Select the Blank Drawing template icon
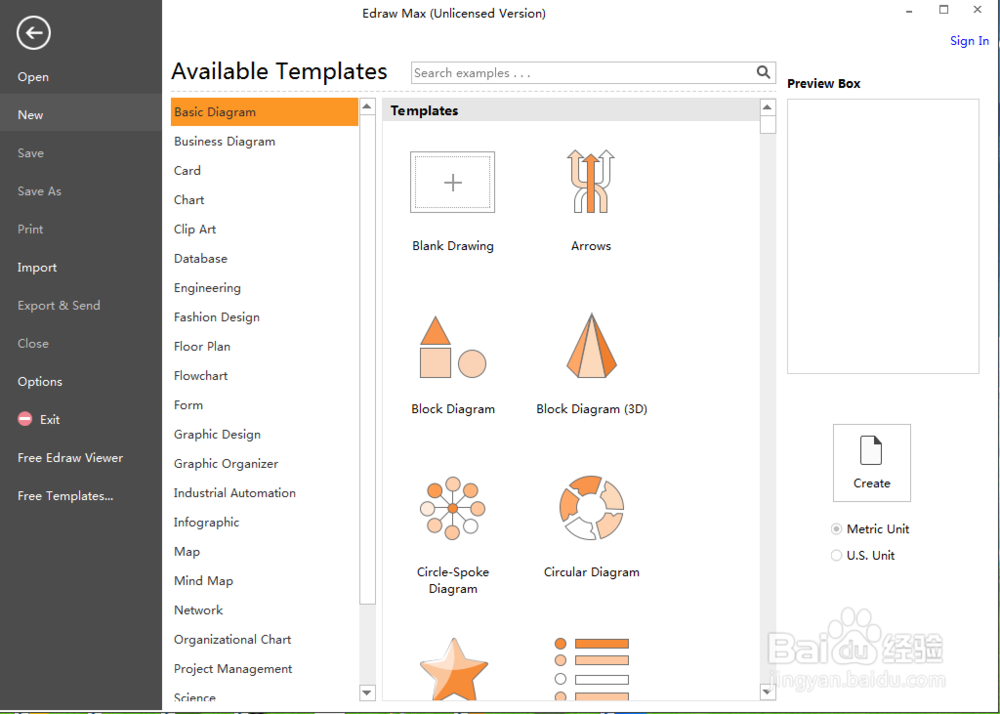Image resolution: width=1000 pixels, height=714 pixels. tap(452, 182)
